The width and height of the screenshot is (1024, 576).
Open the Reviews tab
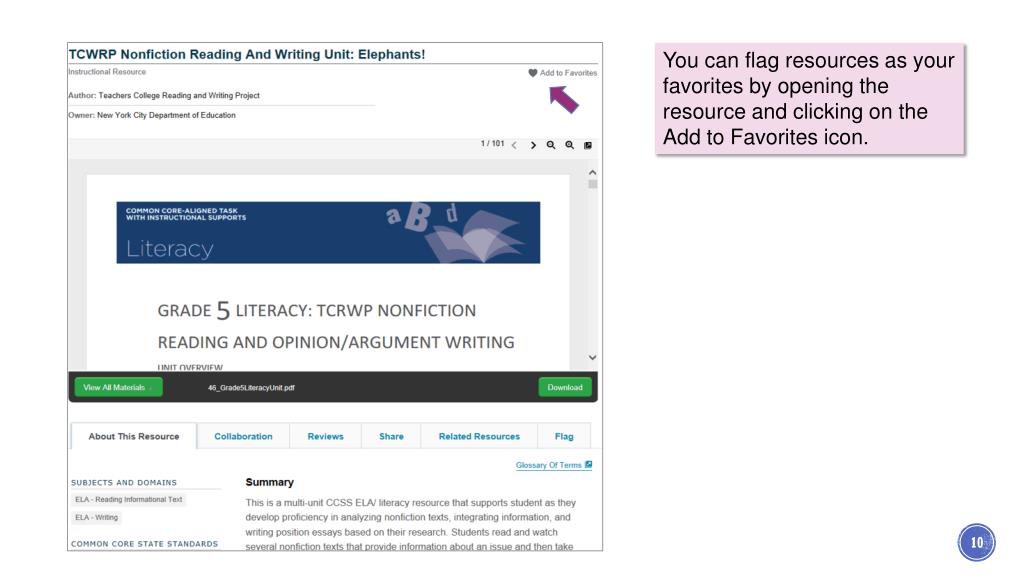coord(325,436)
